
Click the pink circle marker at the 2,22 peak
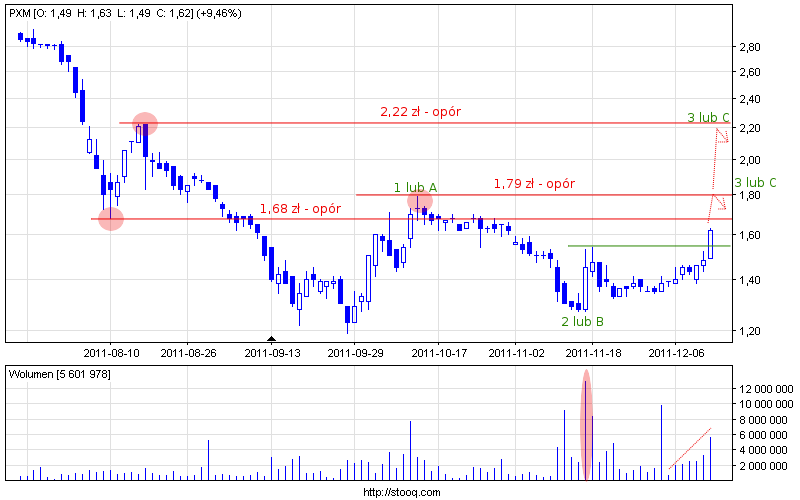(144, 124)
